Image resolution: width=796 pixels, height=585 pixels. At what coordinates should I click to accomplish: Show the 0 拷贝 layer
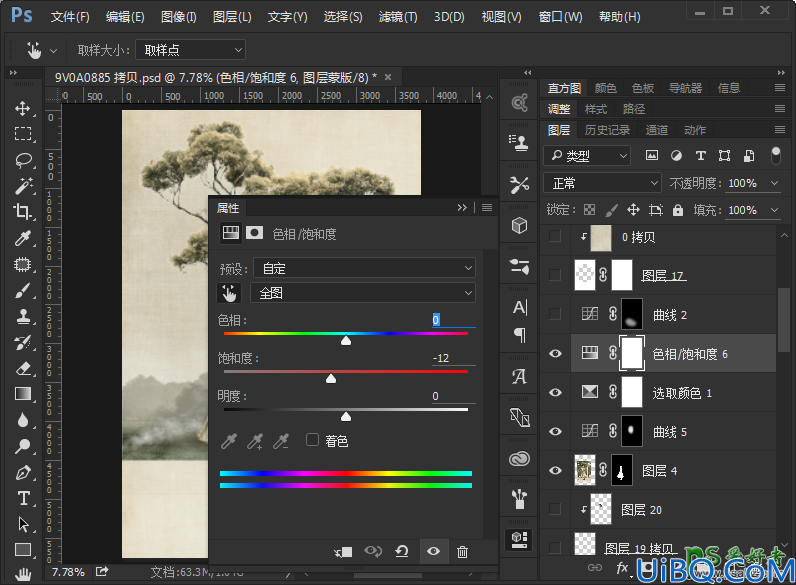[555, 236]
